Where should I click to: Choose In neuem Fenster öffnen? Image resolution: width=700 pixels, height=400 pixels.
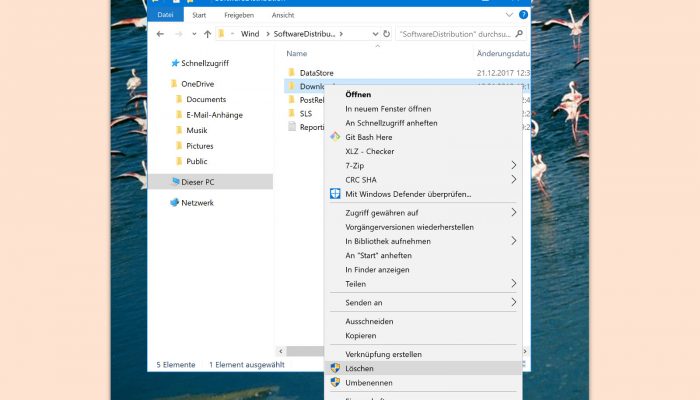[388, 109]
